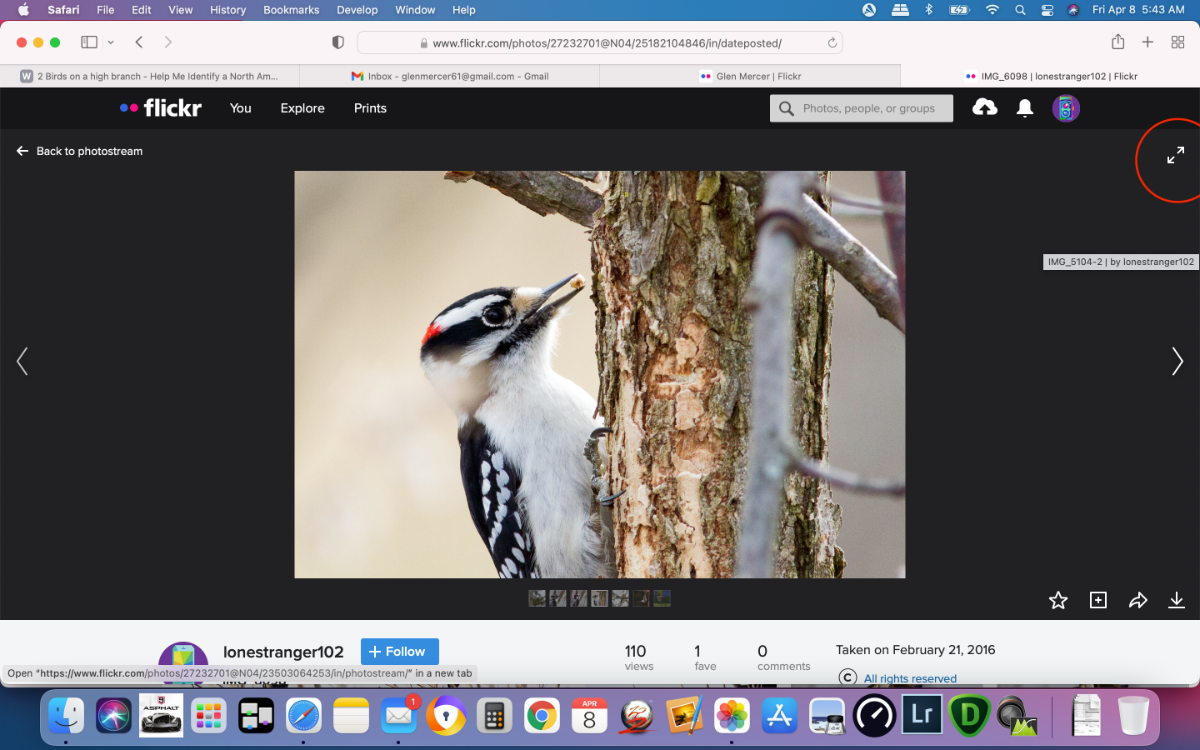Open the App Store from the Dock
1200x750 pixels.
point(780,716)
